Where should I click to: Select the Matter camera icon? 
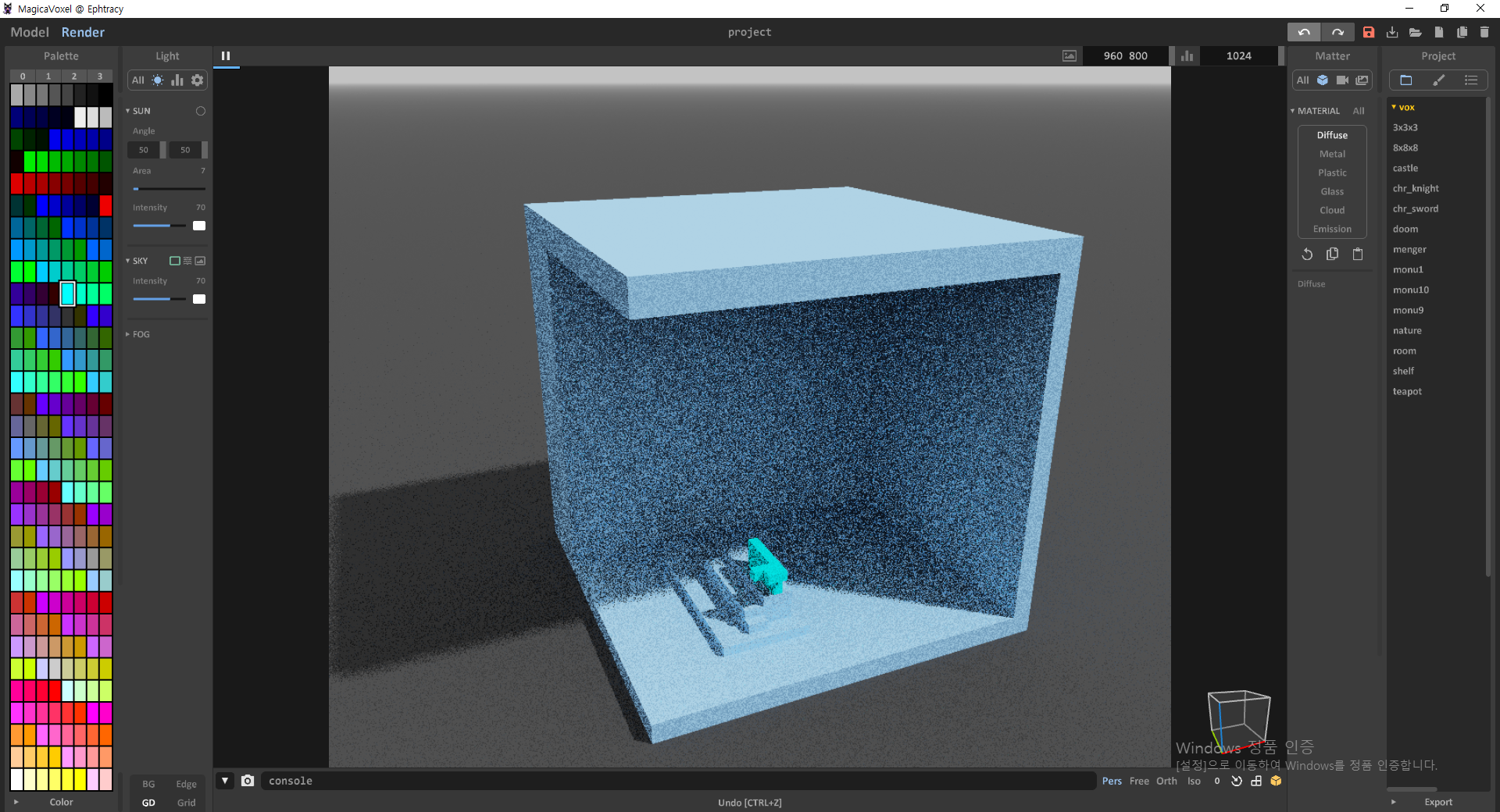pos(1342,80)
